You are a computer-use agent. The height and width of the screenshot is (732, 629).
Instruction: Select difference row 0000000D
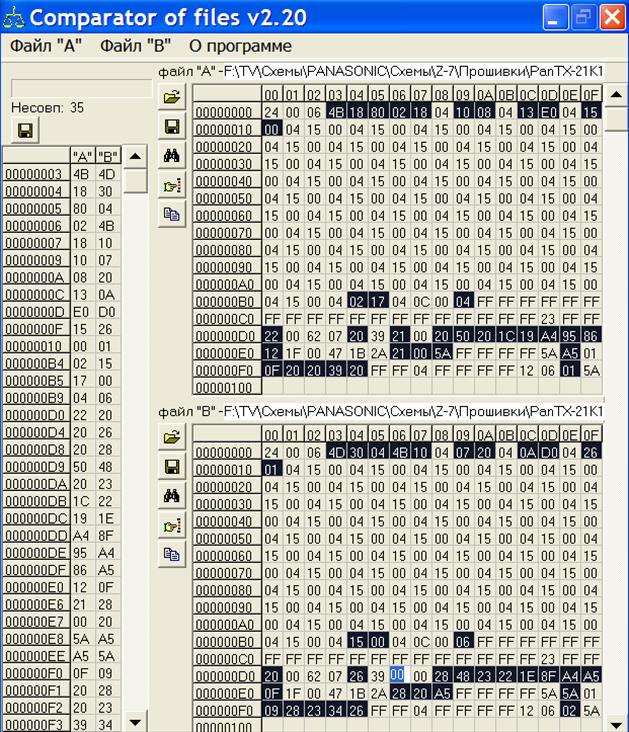coord(61,312)
